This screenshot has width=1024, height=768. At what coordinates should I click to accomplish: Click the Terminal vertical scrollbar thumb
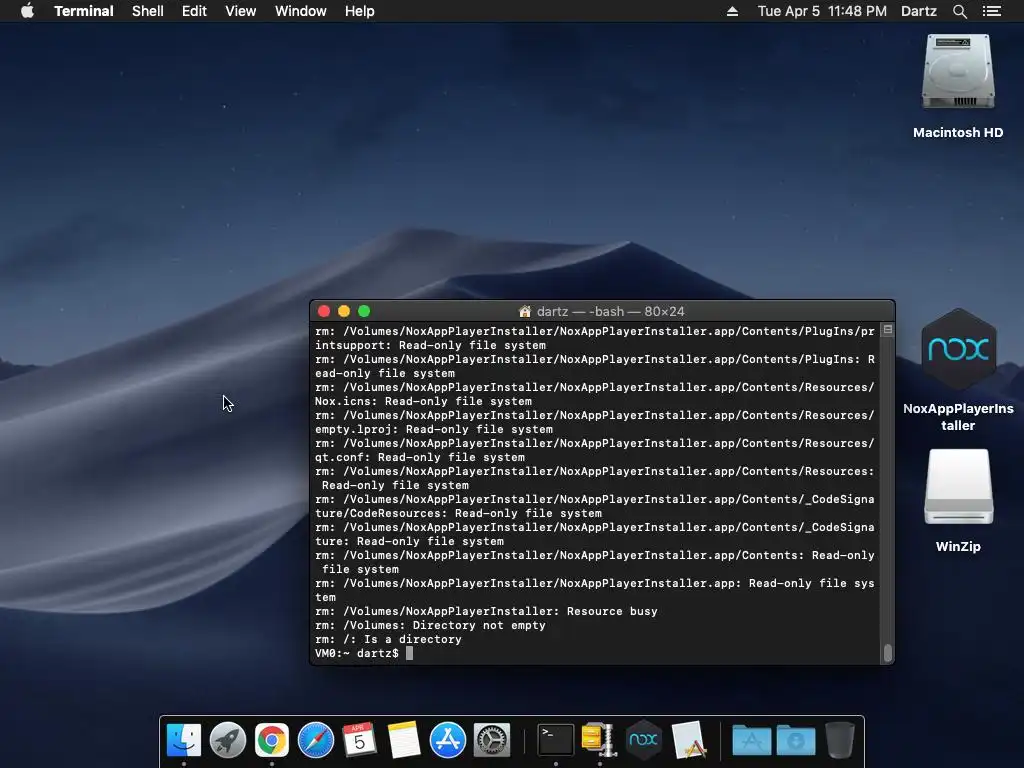pos(888,652)
